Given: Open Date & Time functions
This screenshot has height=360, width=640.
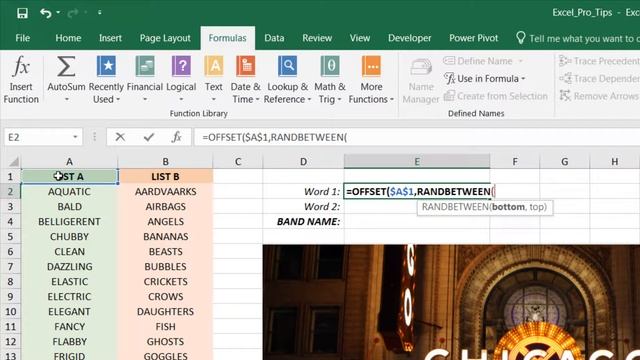Looking at the screenshot, I should coord(245,79).
